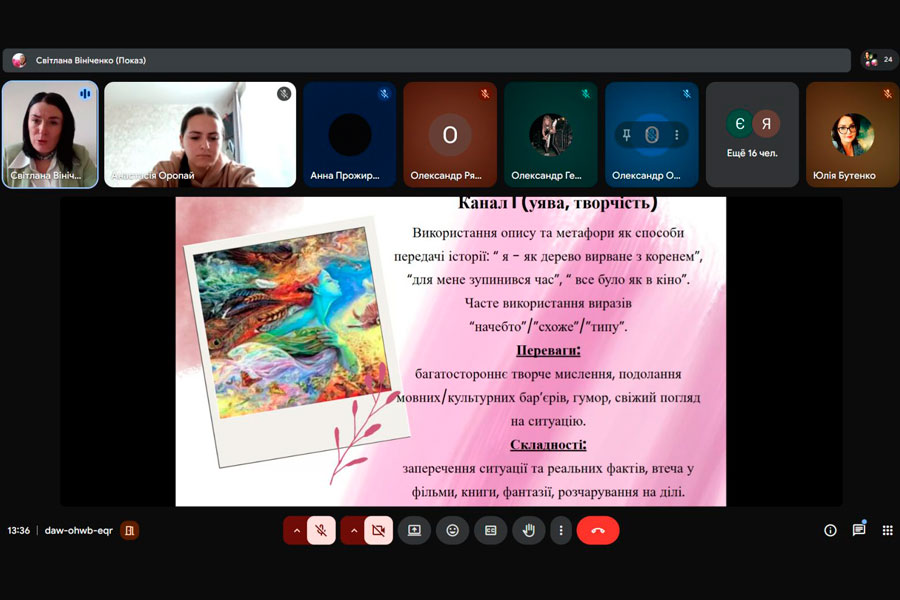Click the orange icon next to meeting code
The width and height of the screenshot is (900, 600).
(130, 531)
